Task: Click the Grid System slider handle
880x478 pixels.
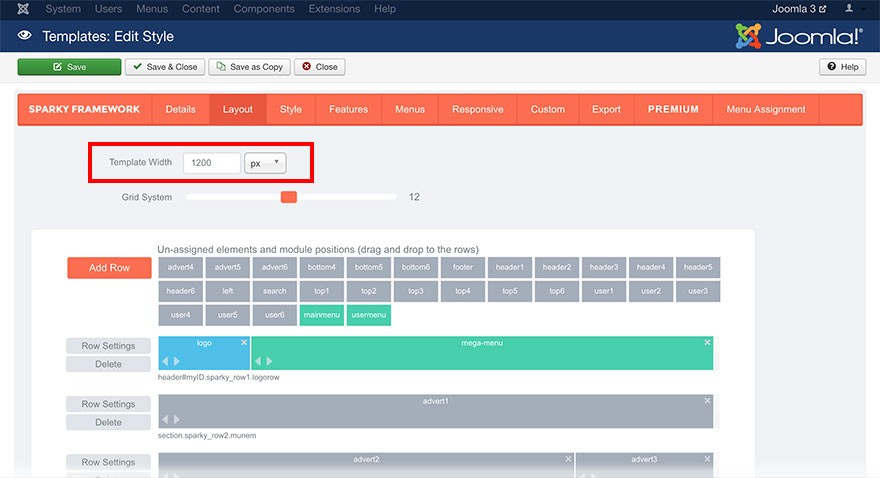Action: pyautogui.click(x=288, y=197)
